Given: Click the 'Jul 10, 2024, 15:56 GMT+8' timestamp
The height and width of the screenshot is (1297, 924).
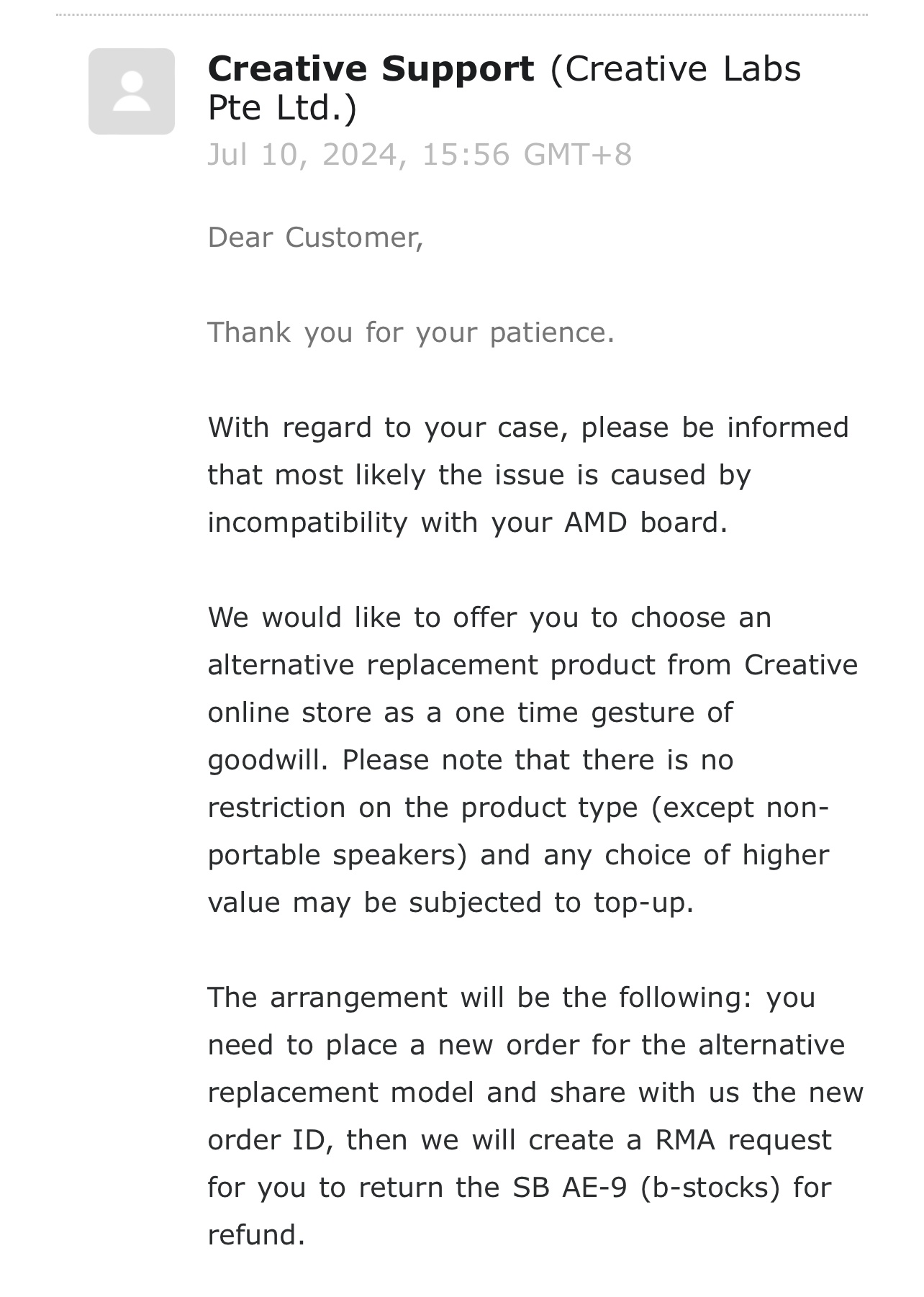Looking at the screenshot, I should click(x=420, y=155).
